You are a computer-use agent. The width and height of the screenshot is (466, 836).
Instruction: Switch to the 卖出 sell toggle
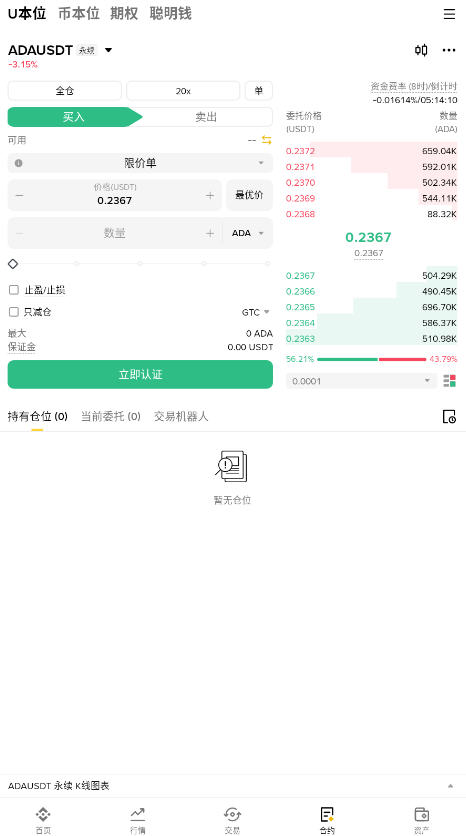coord(206,117)
